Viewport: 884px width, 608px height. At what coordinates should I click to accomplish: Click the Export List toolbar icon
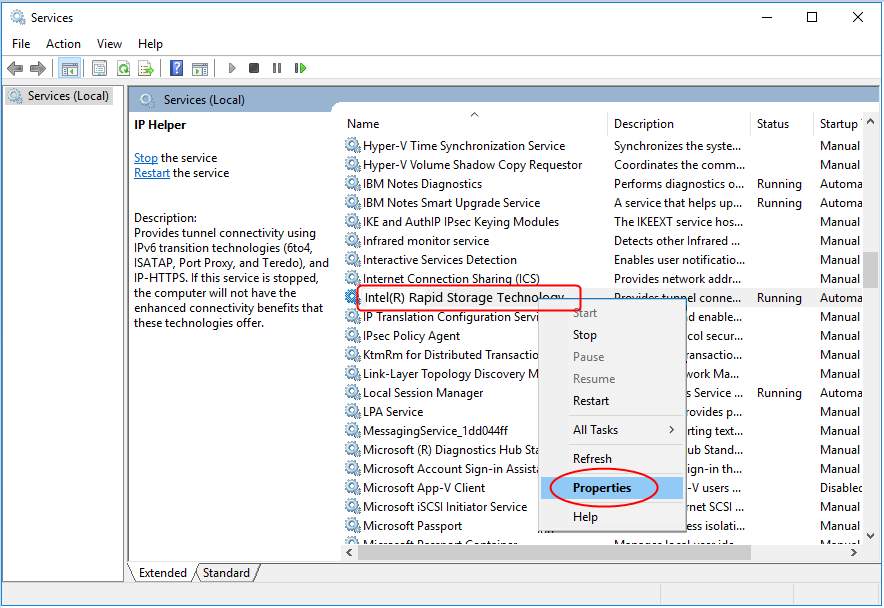(x=148, y=68)
